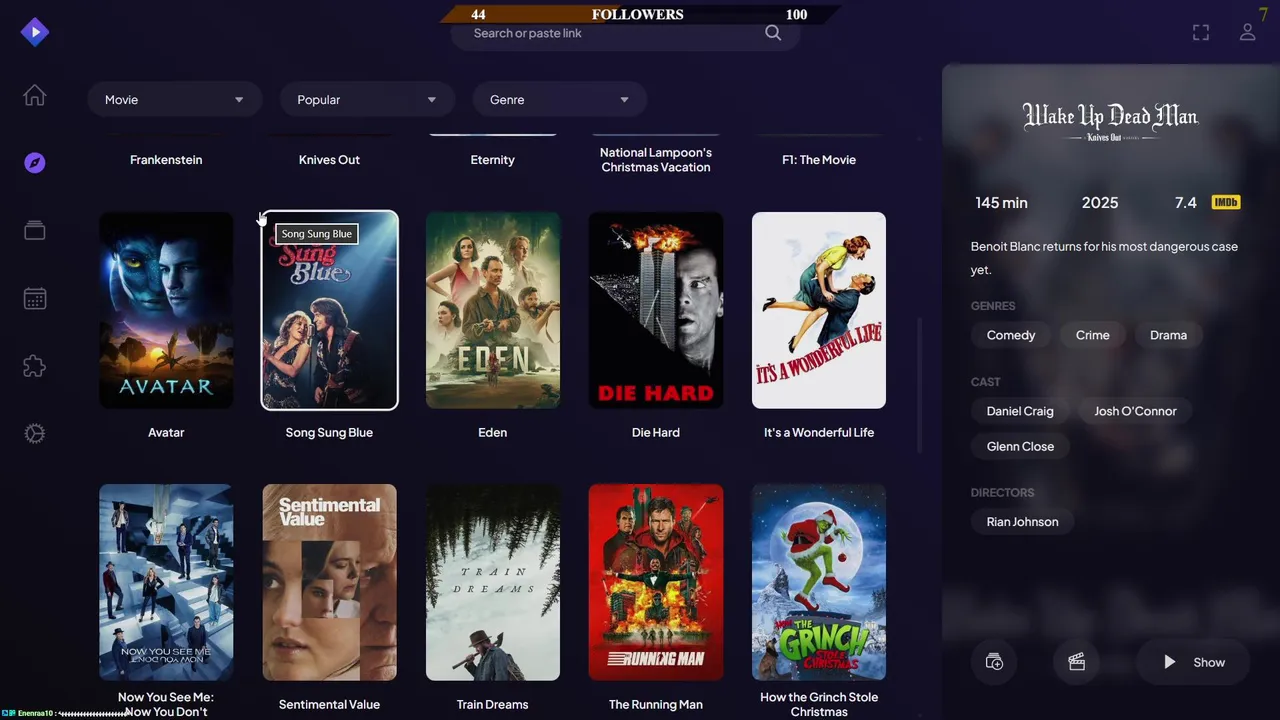
Task: Open the user profile icon
Action: tap(1248, 33)
